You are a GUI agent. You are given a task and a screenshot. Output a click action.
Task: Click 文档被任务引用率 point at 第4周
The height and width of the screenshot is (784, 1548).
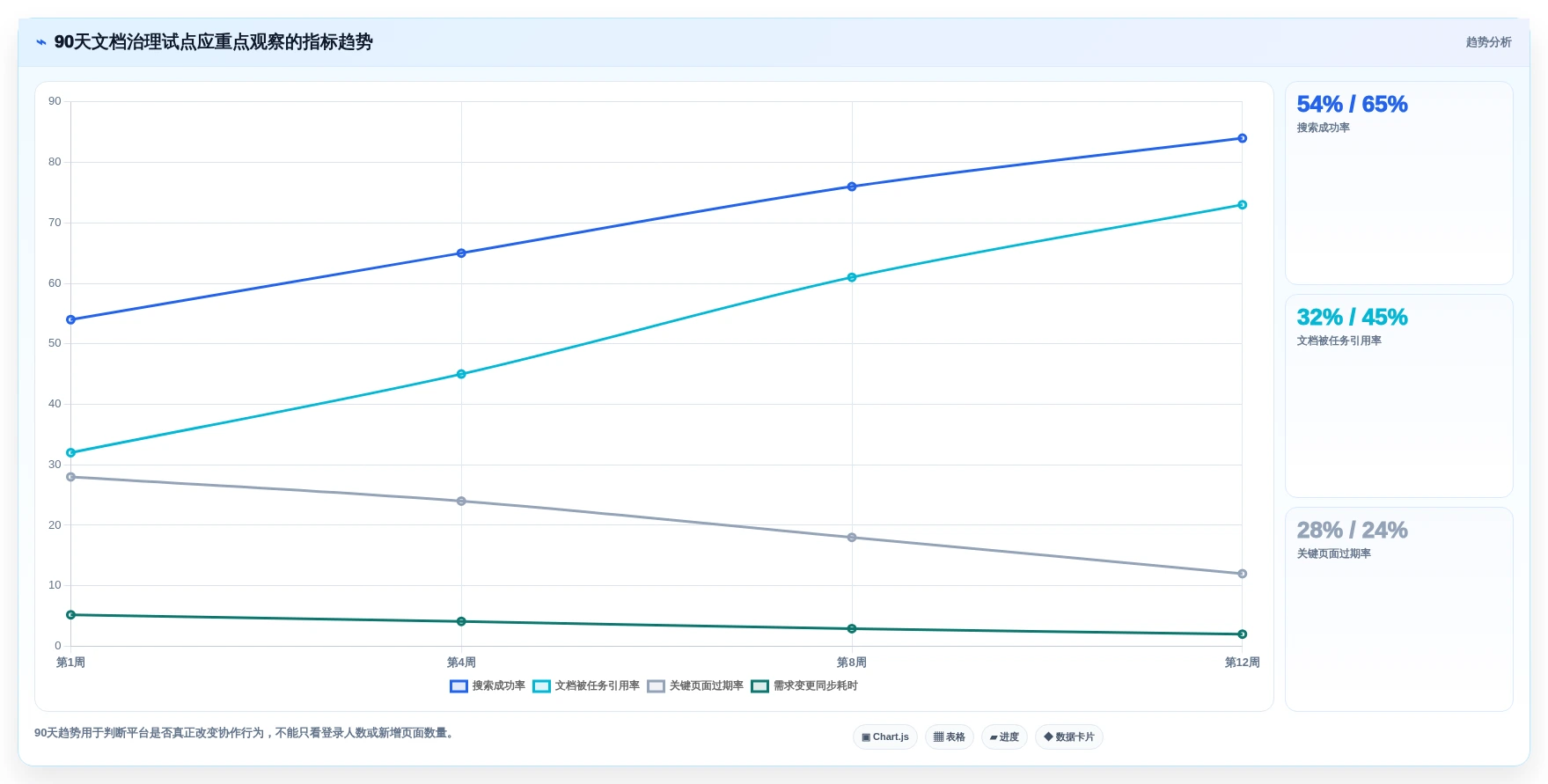coord(461,374)
